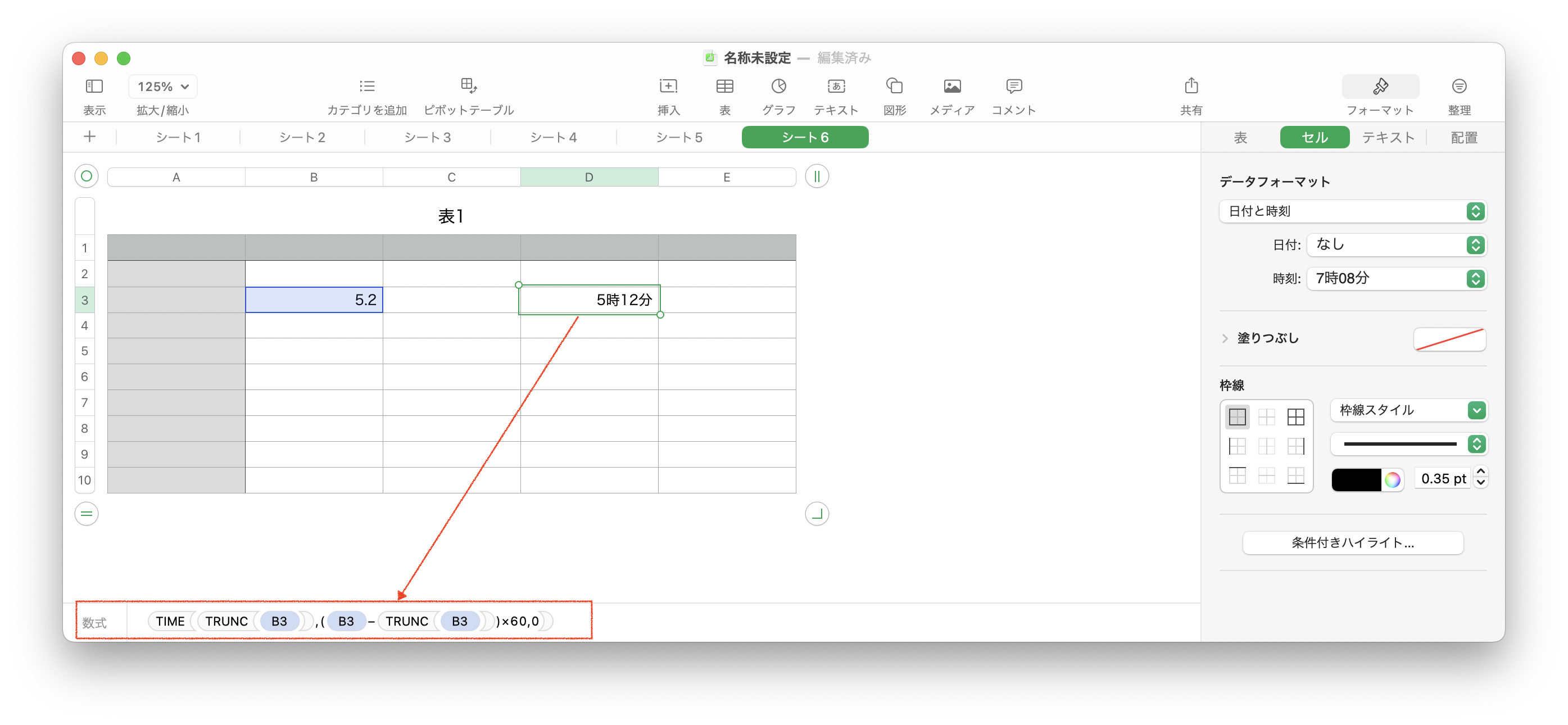Click the 条件付きハイライト button
Image resolution: width=1568 pixels, height=725 pixels.
click(x=1352, y=542)
